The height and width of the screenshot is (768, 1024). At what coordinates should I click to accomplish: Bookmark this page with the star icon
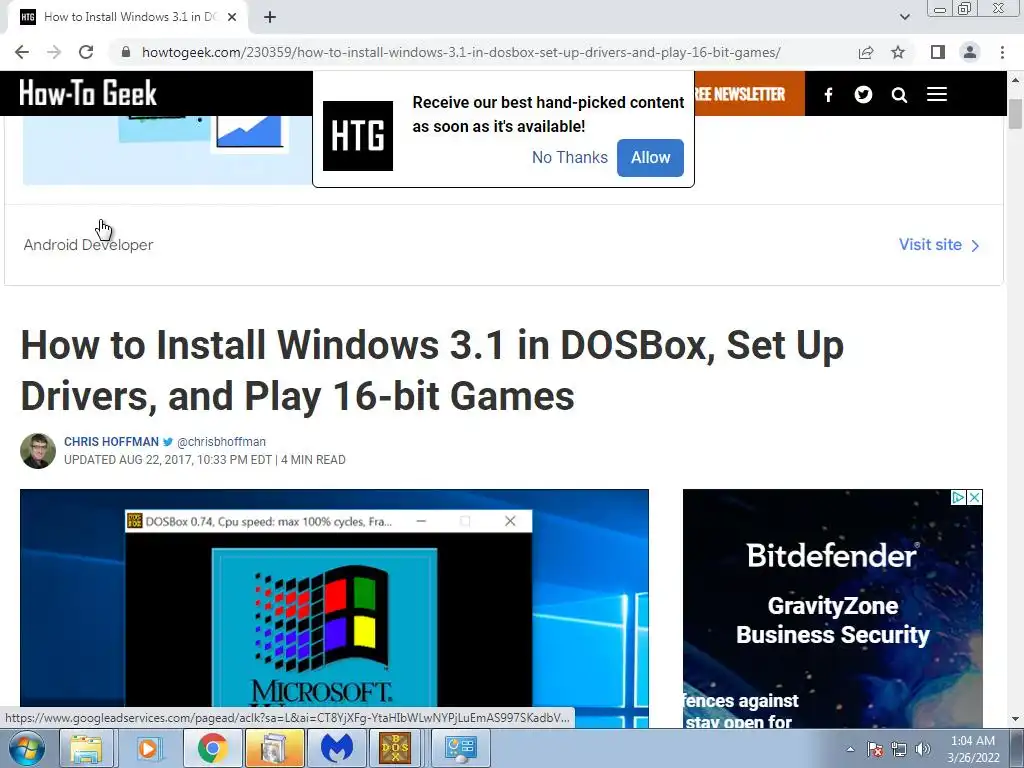tap(898, 52)
